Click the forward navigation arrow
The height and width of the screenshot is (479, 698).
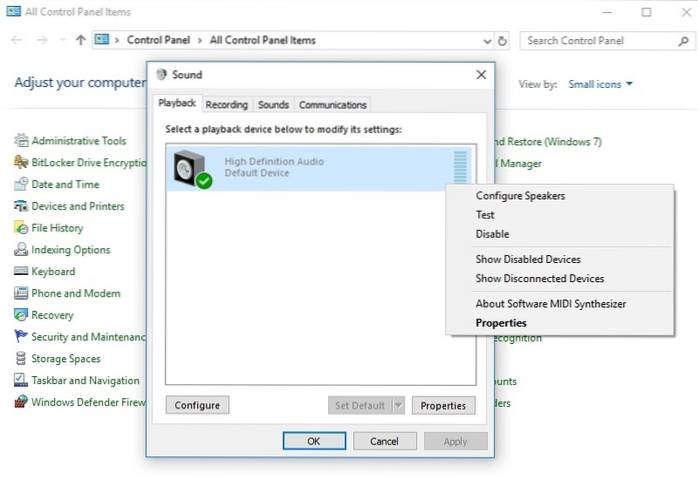pyautogui.click(x=42, y=40)
